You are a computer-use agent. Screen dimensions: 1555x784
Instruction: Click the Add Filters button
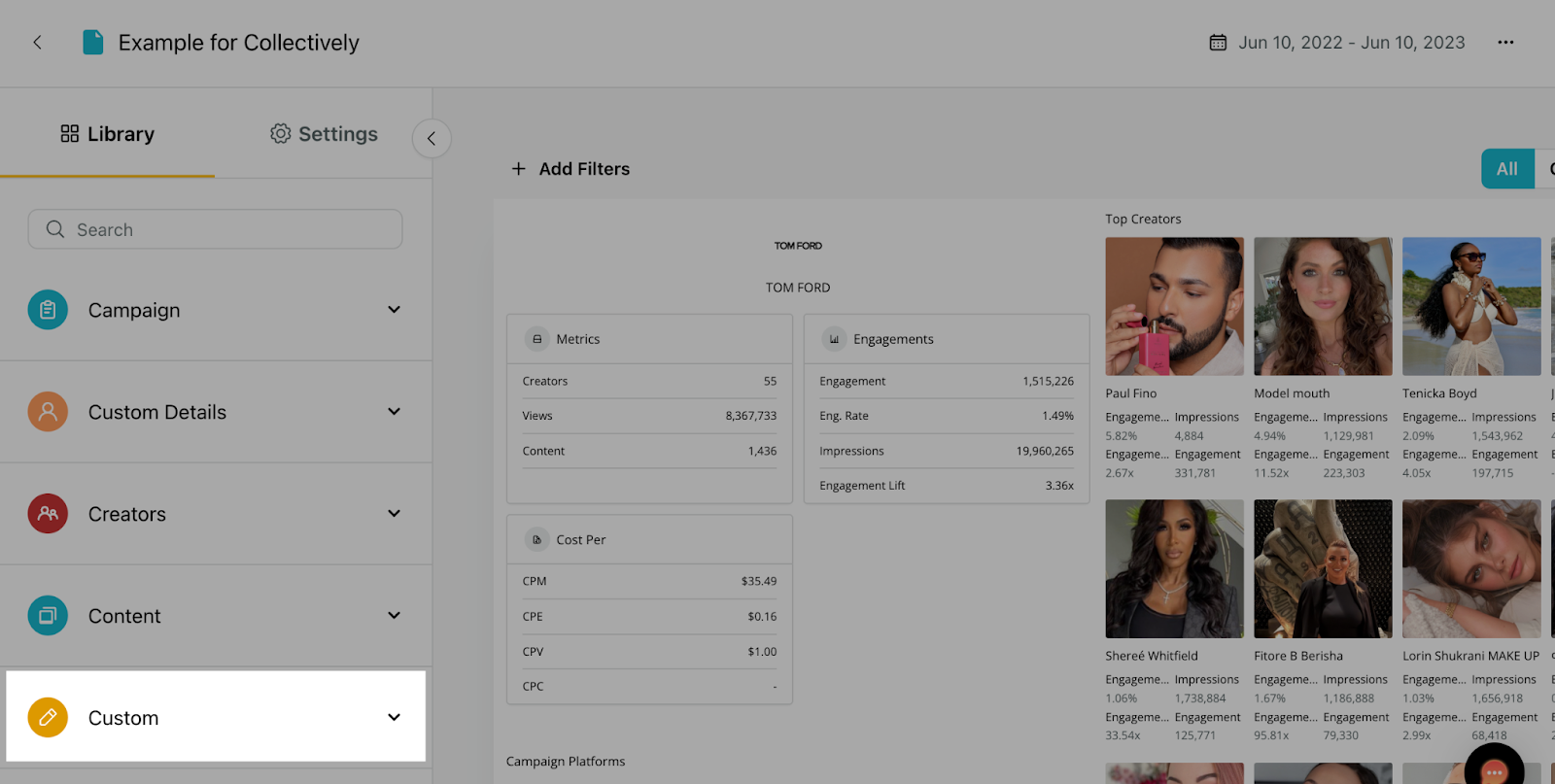click(570, 169)
